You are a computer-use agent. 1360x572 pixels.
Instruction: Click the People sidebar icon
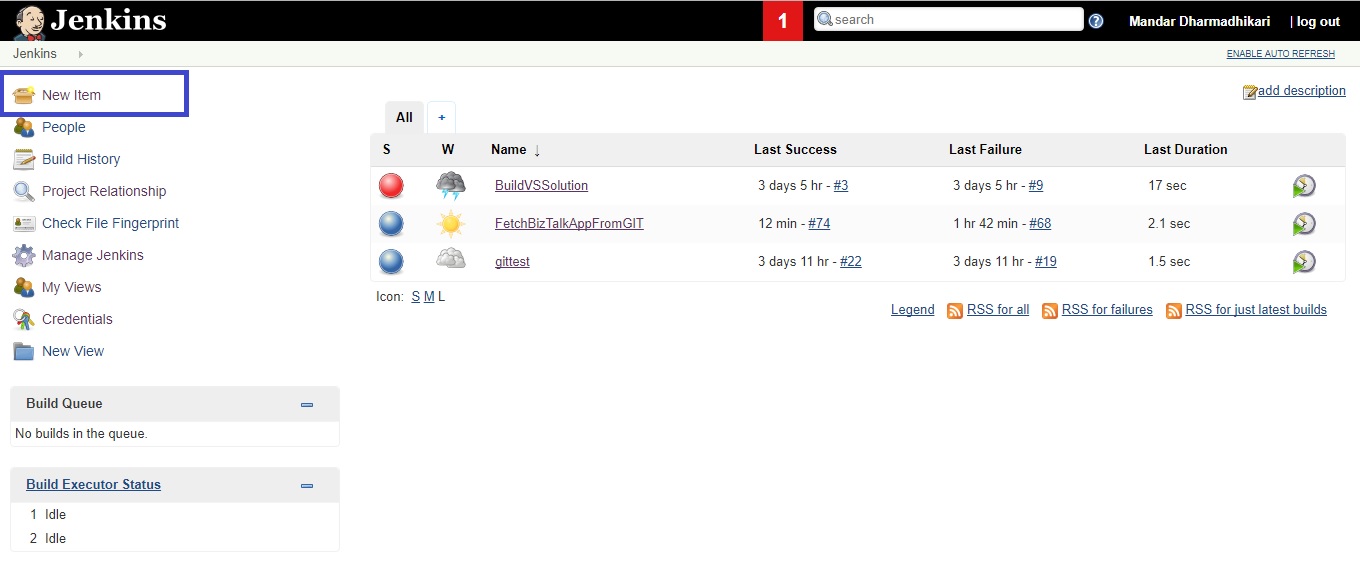pyautogui.click(x=24, y=127)
